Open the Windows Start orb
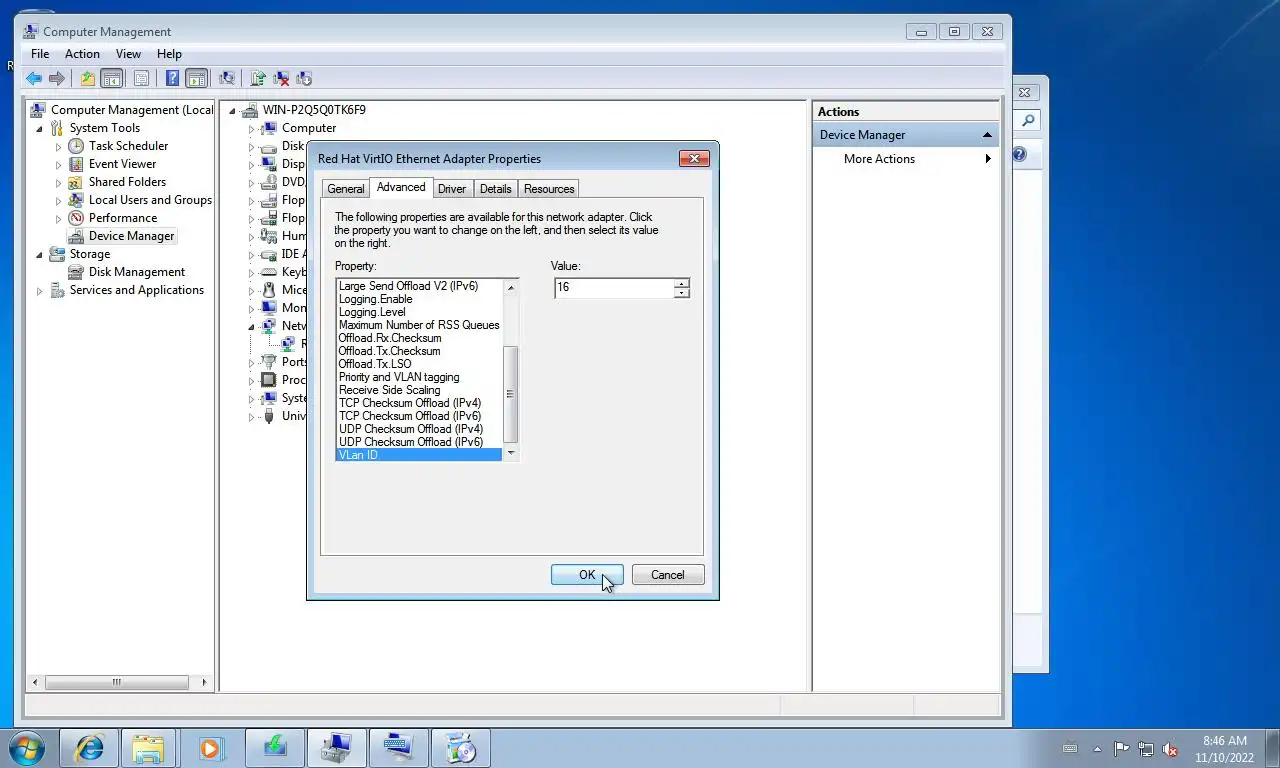Viewport: 1280px width, 768px height. tap(27, 747)
